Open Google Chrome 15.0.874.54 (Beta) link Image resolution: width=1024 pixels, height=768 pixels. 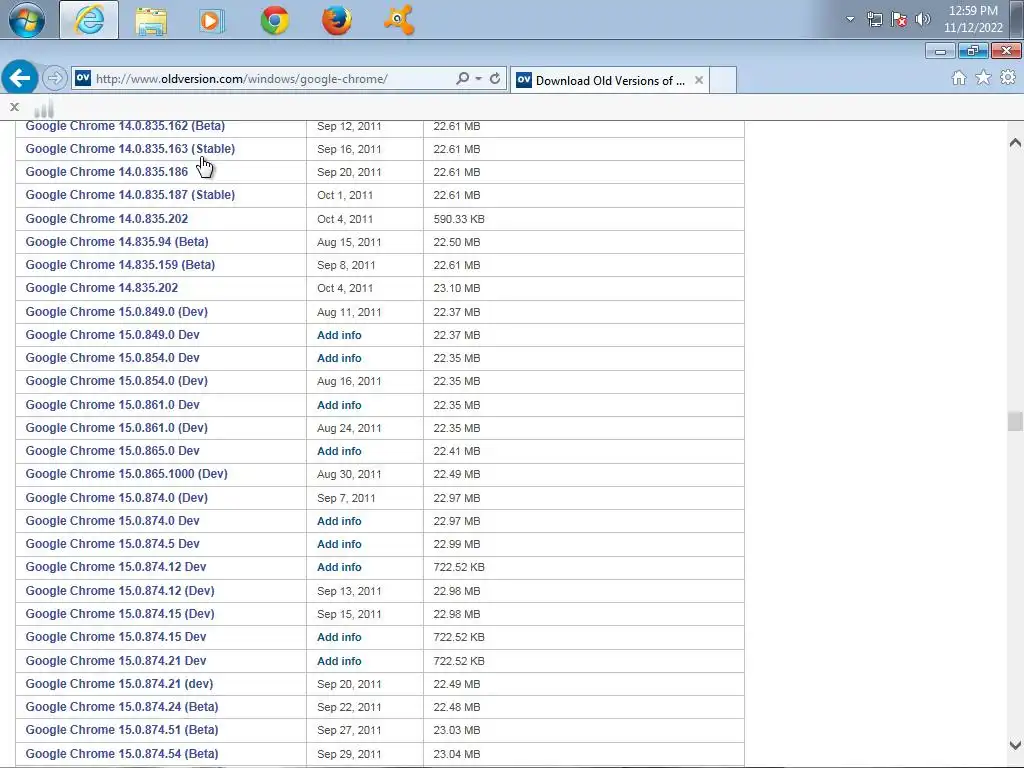click(121, 754)
